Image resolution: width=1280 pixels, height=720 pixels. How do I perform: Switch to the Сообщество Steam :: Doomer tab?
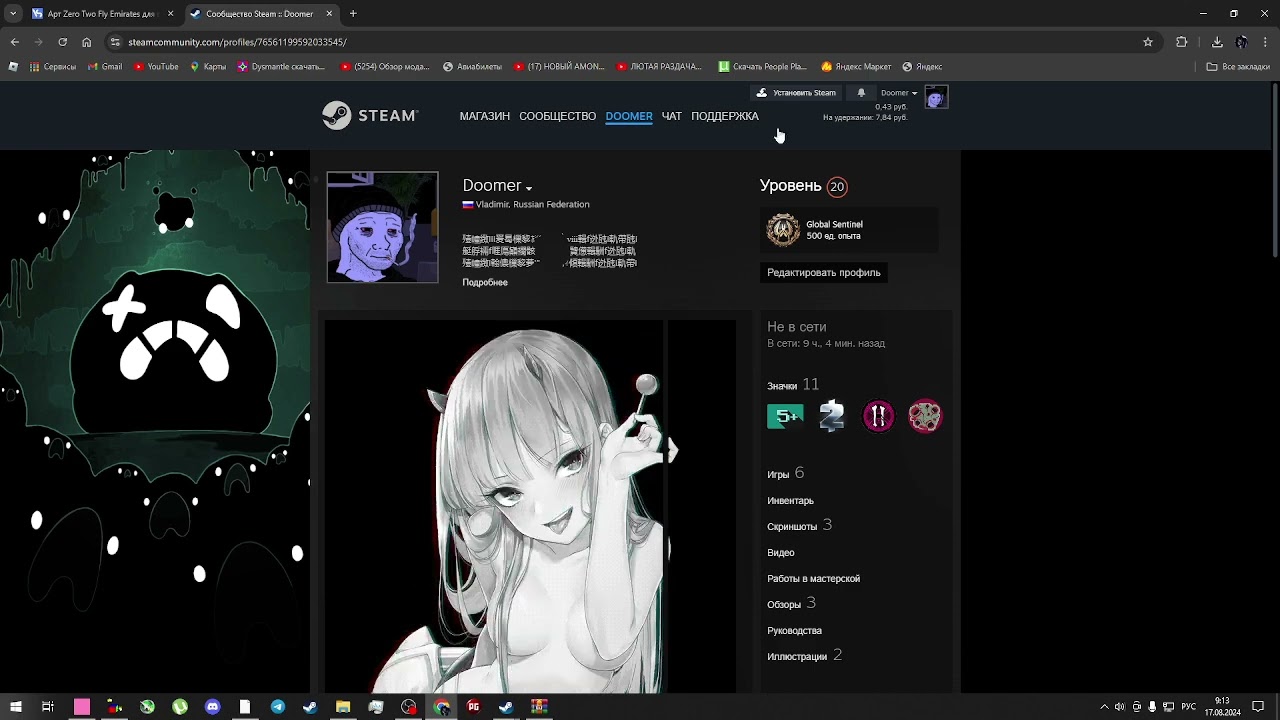click(260, 14)
